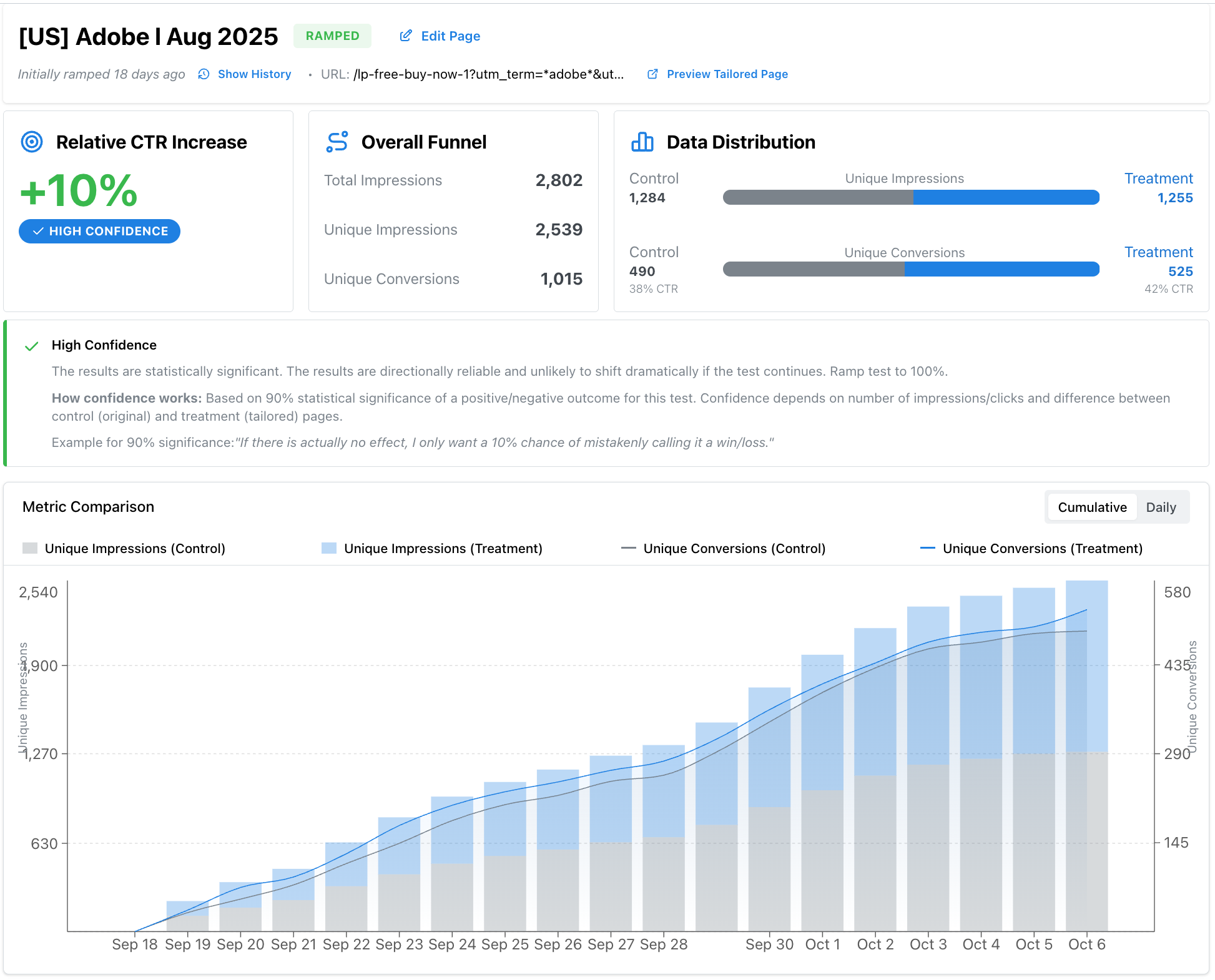Click the checkmark inside the HIGH CONFIDENCE badge
This screenshot has height=980, width=1215.
[x=37, y=231]
